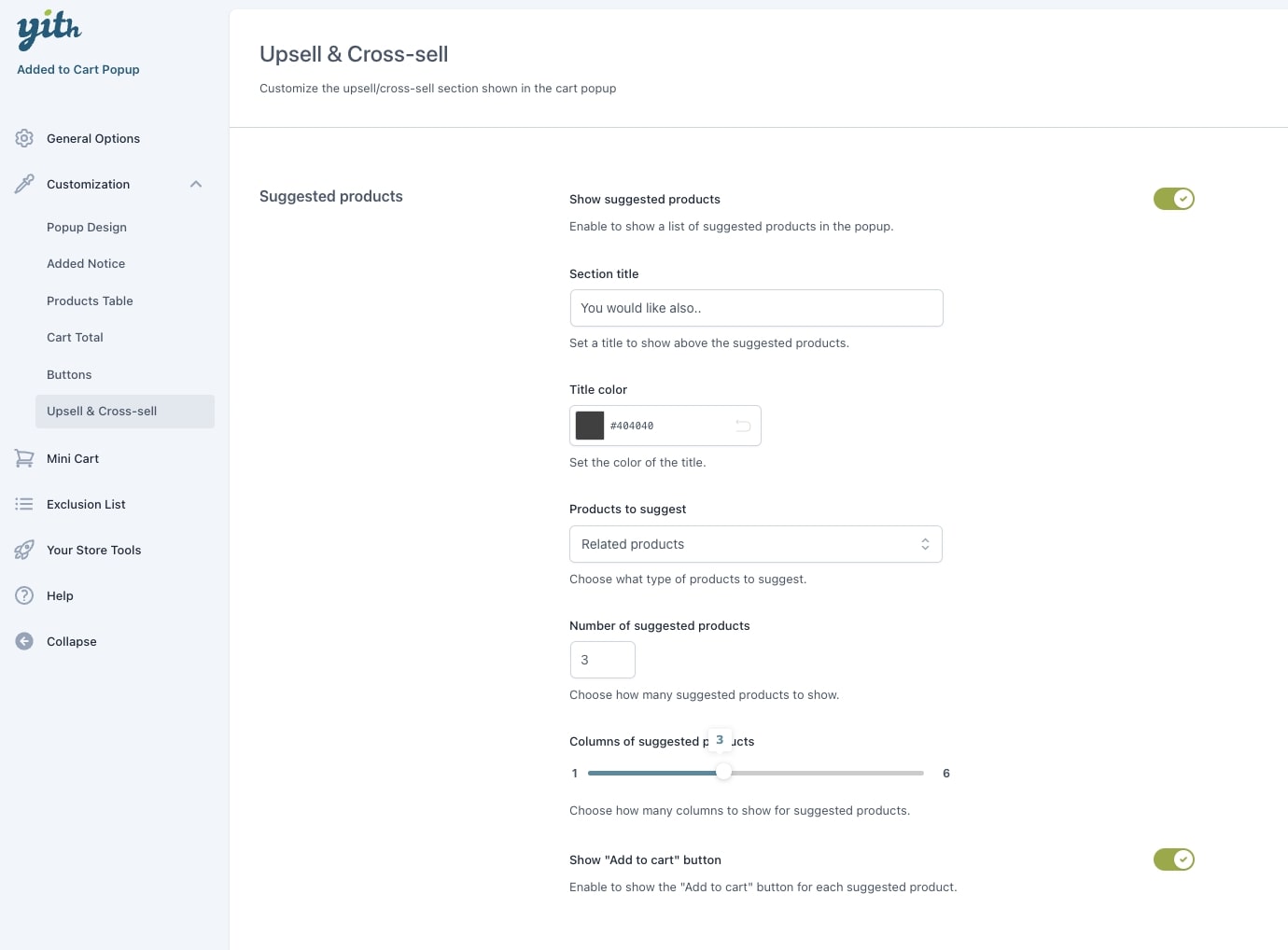The width and height of the screenshot is (1288, 950).
Task: Click the slider minimum label 1
Action: point(575,773)
